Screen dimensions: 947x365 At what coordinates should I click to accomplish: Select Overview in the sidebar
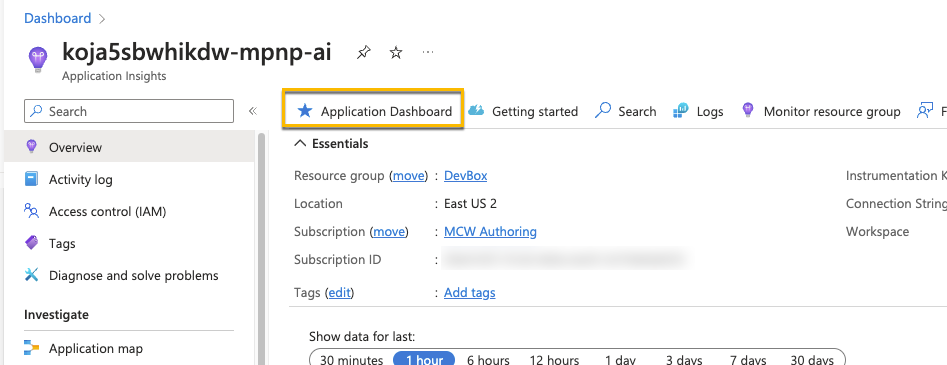click(x=129, y=147)
